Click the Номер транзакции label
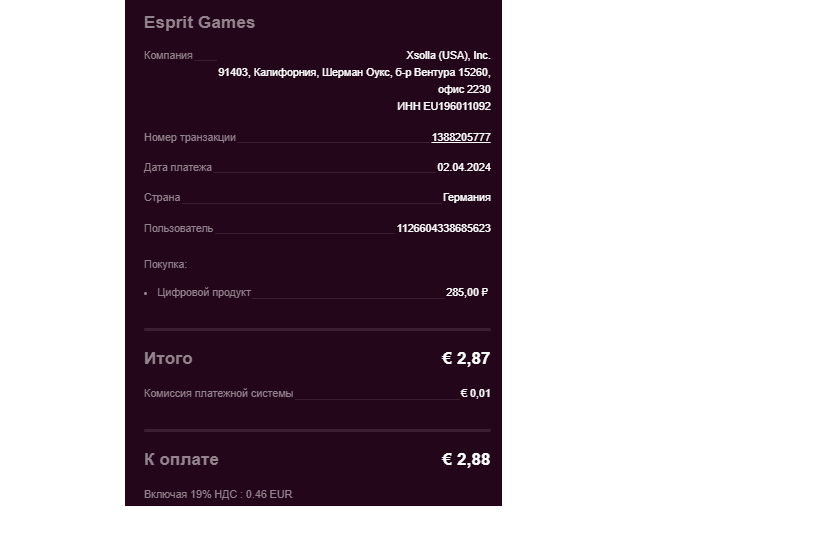Screen dimensions: 819x544 click(190, 137)
